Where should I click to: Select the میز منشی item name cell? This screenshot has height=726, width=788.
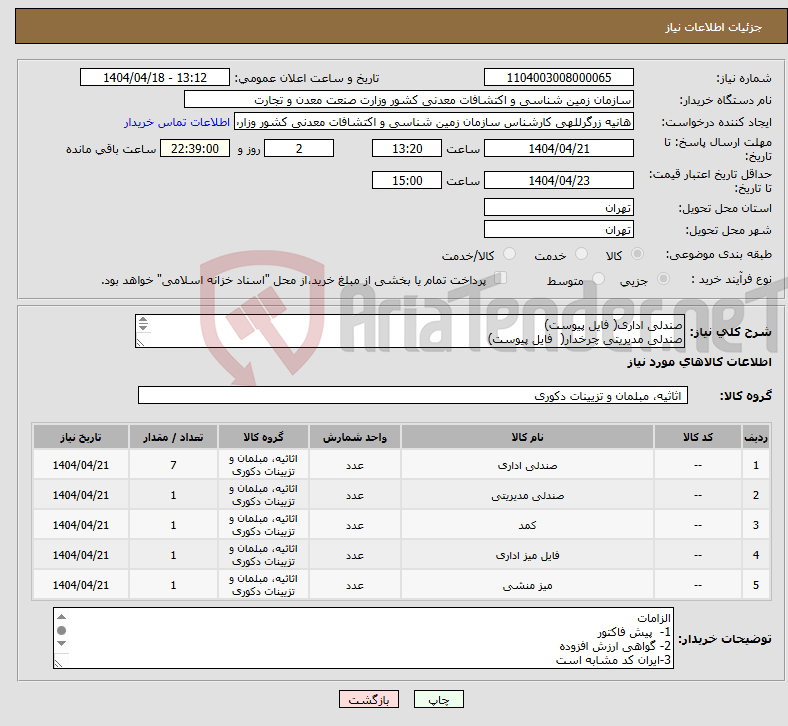527,585
